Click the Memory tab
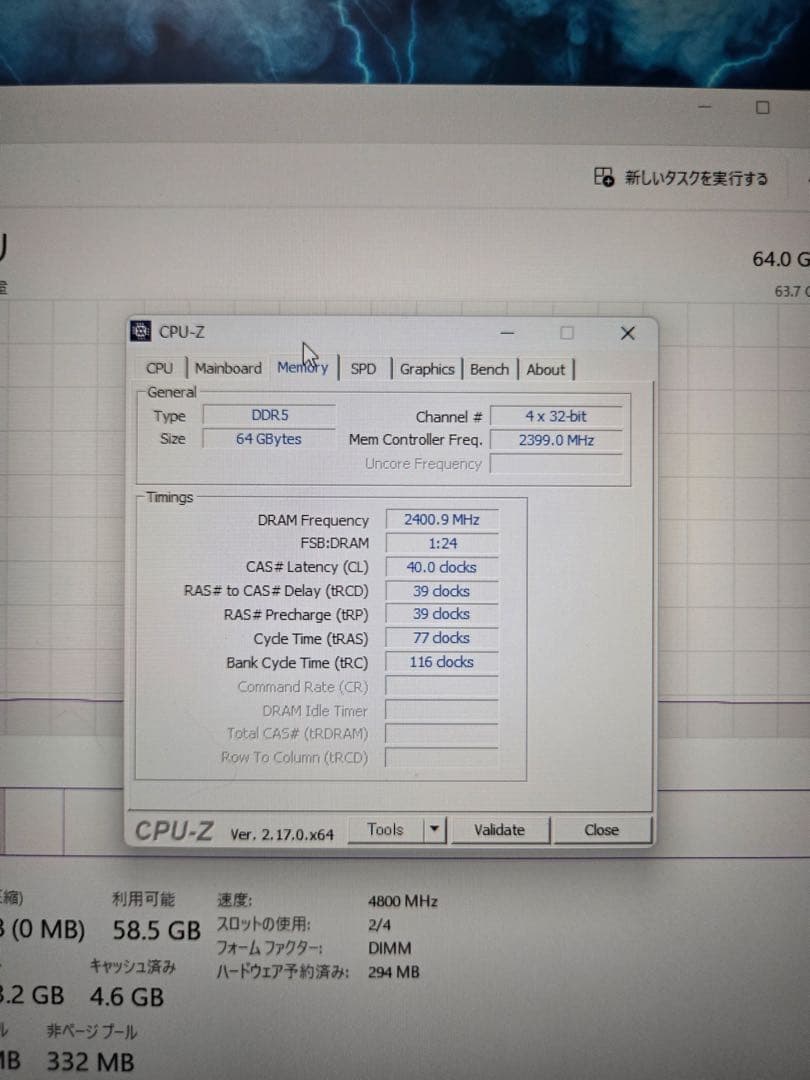Screen dimensions: 810x1080 click(x=302, y=368)
